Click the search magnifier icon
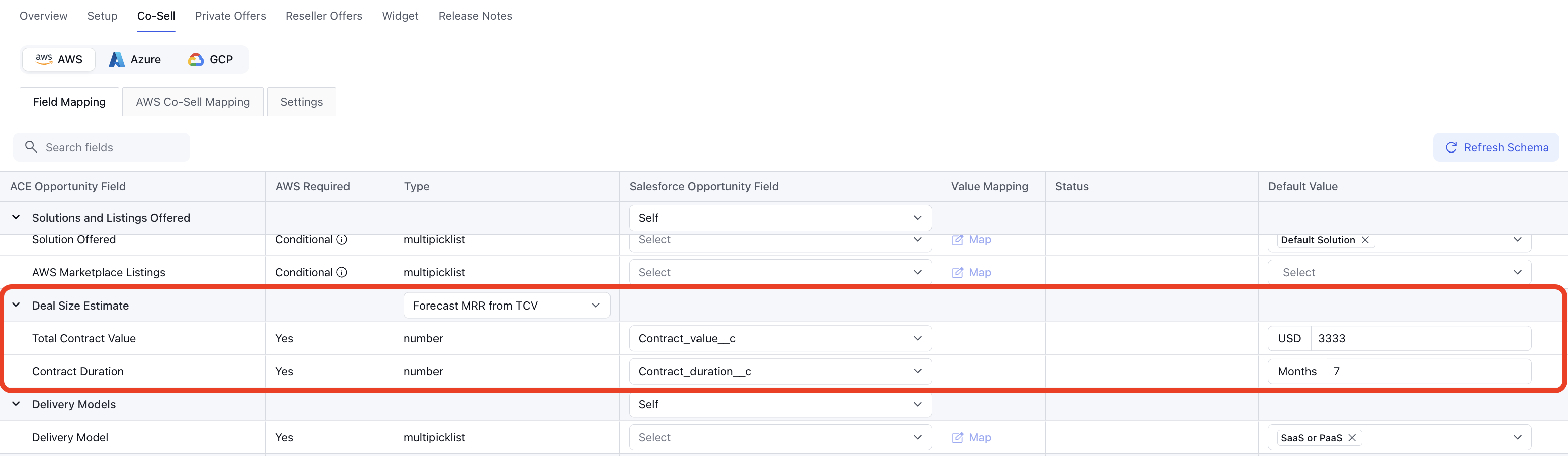This screenshot has height=456, width=1568. [31, 147]
